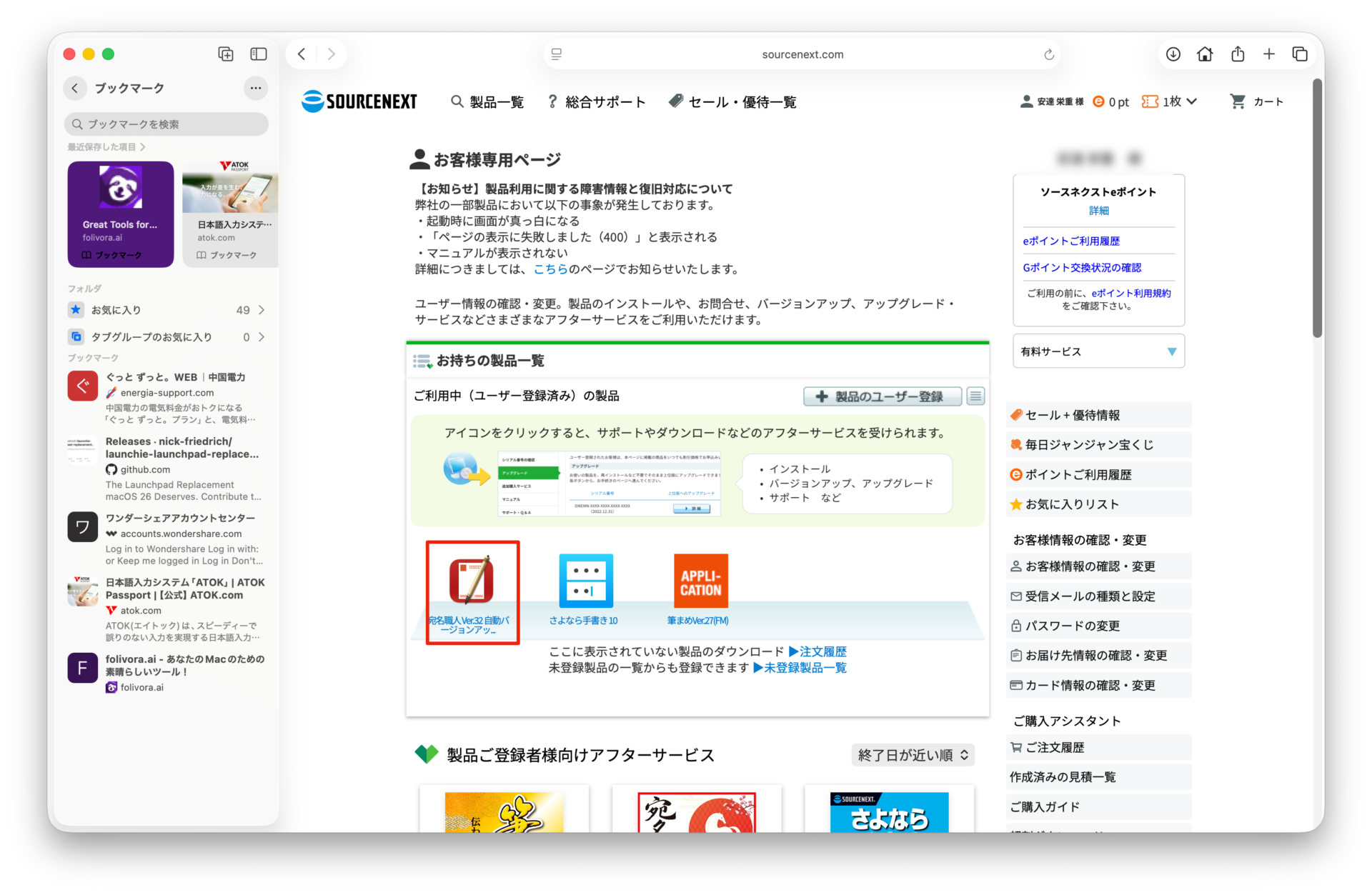Click Safari's downloads icon

click(1173, 54)
